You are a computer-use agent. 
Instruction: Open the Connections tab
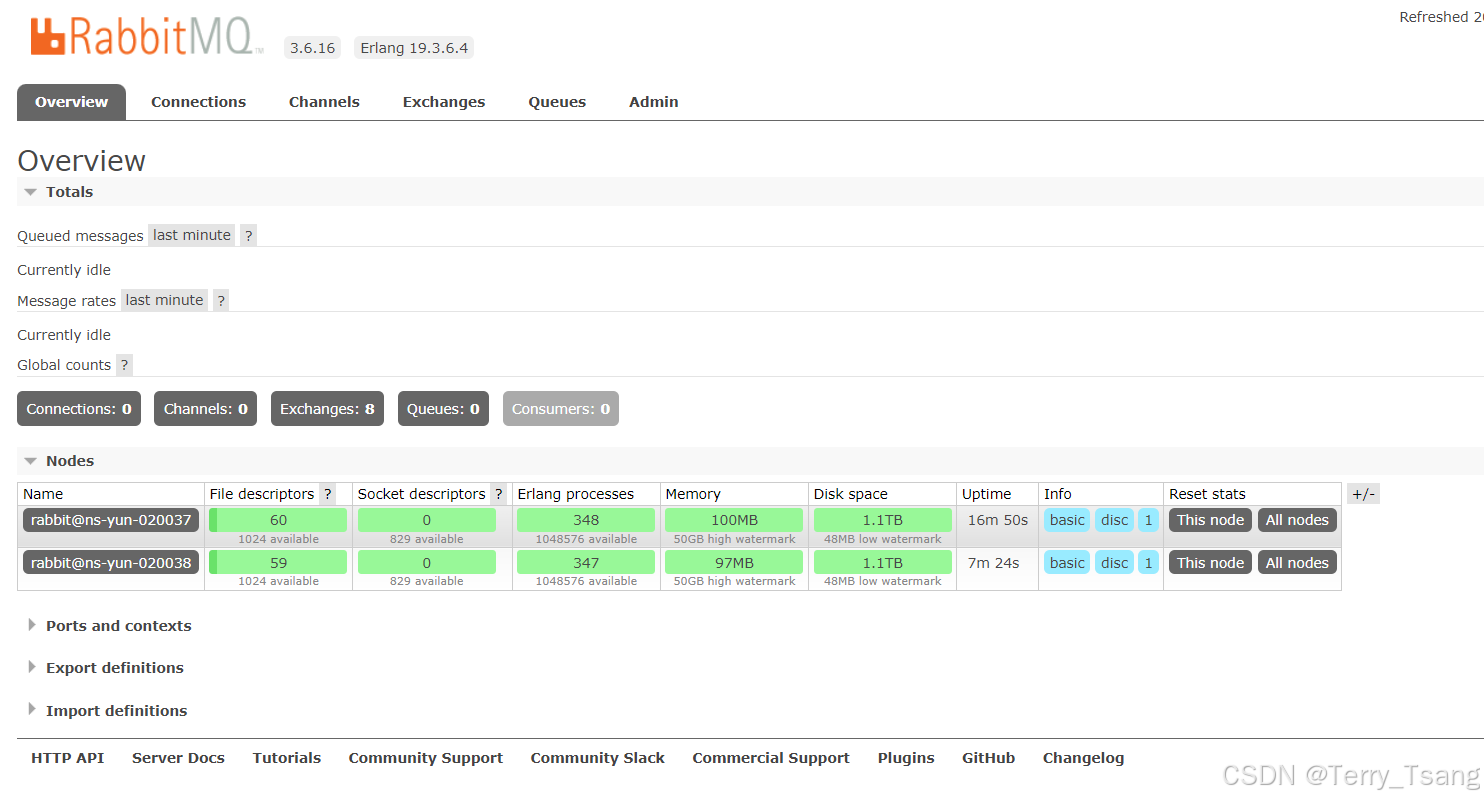pos(198,102)
